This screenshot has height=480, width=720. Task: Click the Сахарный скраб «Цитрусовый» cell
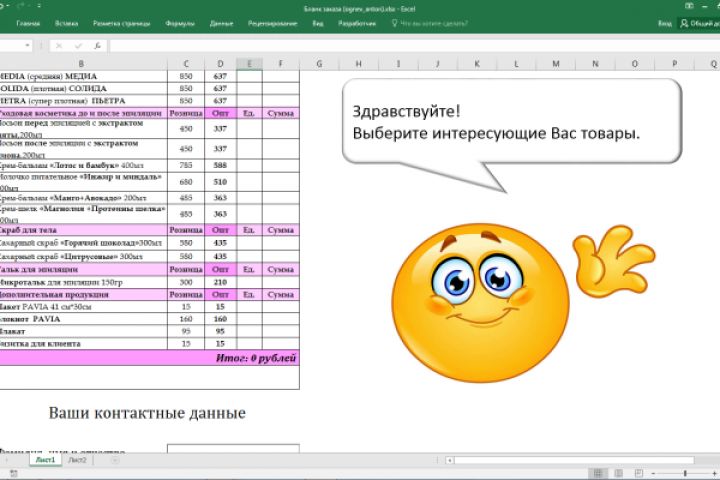click(x=84, y=256)
